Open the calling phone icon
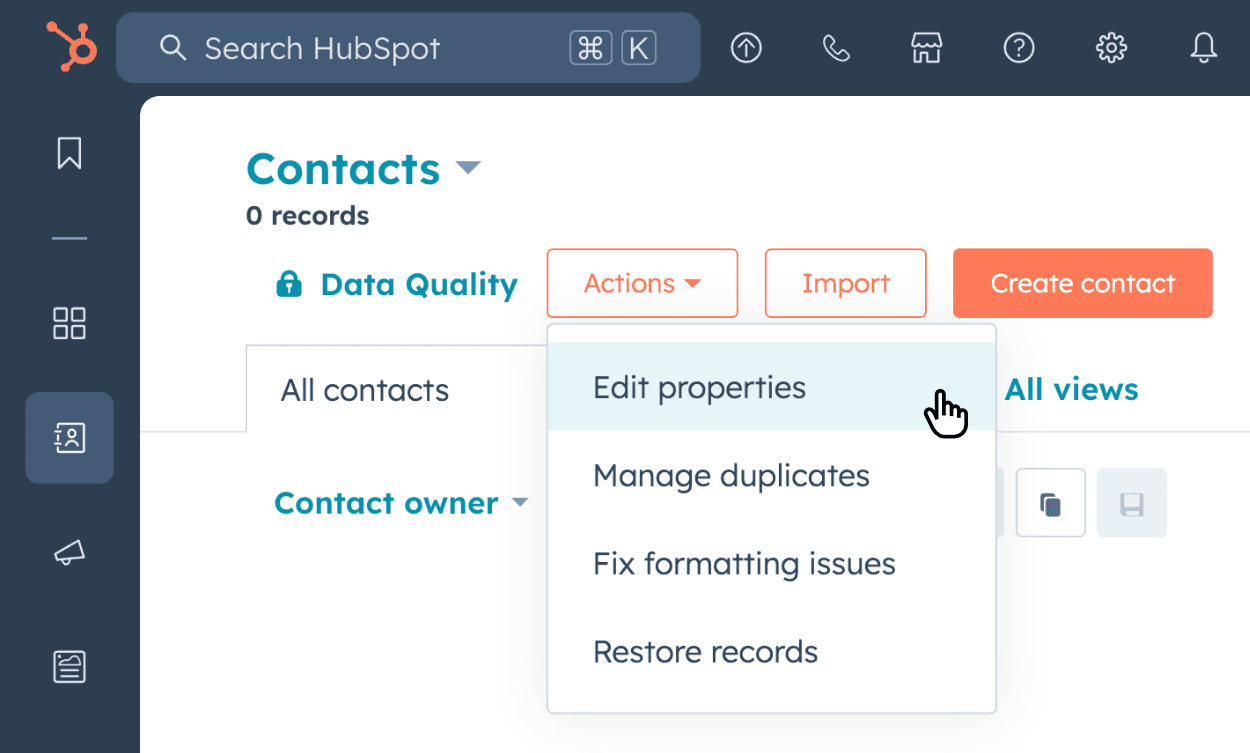Image resolution: width=1250 pixels, height=753 pixels. [x=836, y=48]
